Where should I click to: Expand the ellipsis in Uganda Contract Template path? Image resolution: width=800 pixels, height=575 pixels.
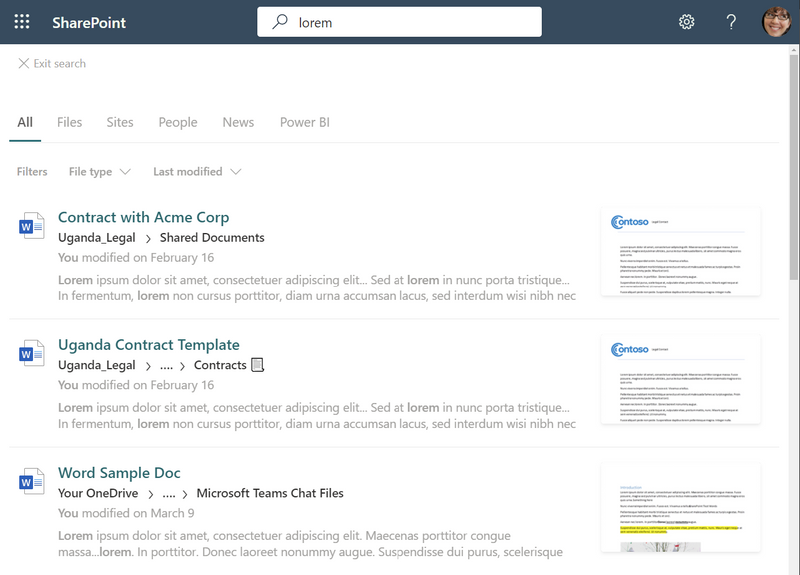tap(166, 365)
